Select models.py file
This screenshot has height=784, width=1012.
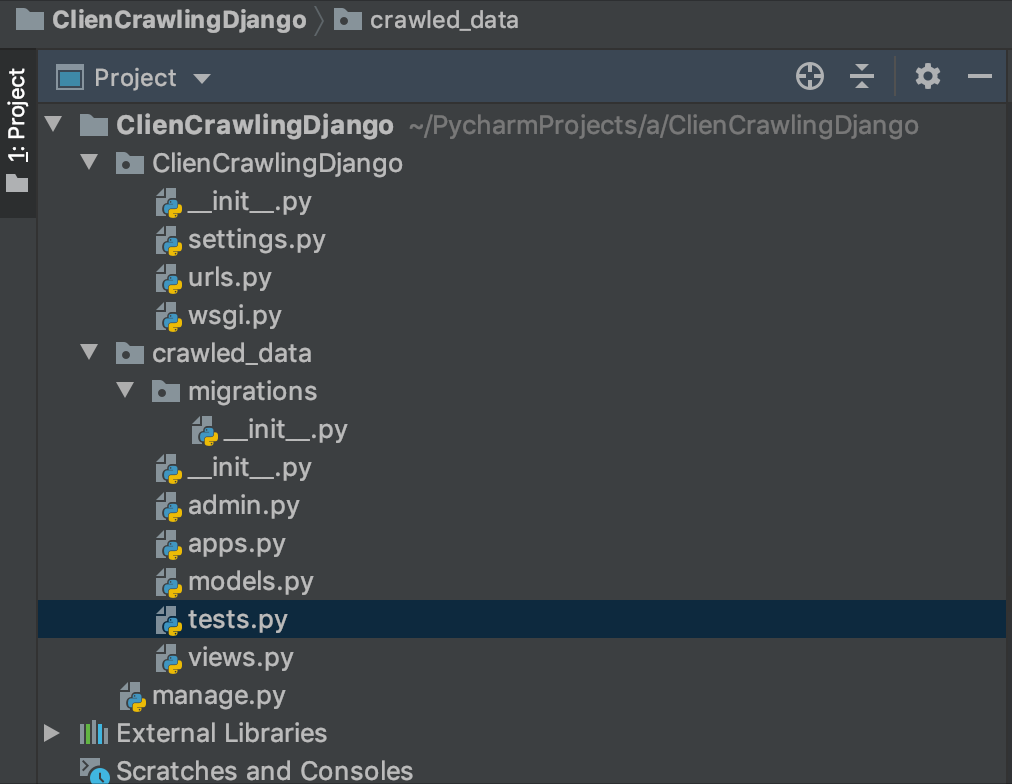250,582
